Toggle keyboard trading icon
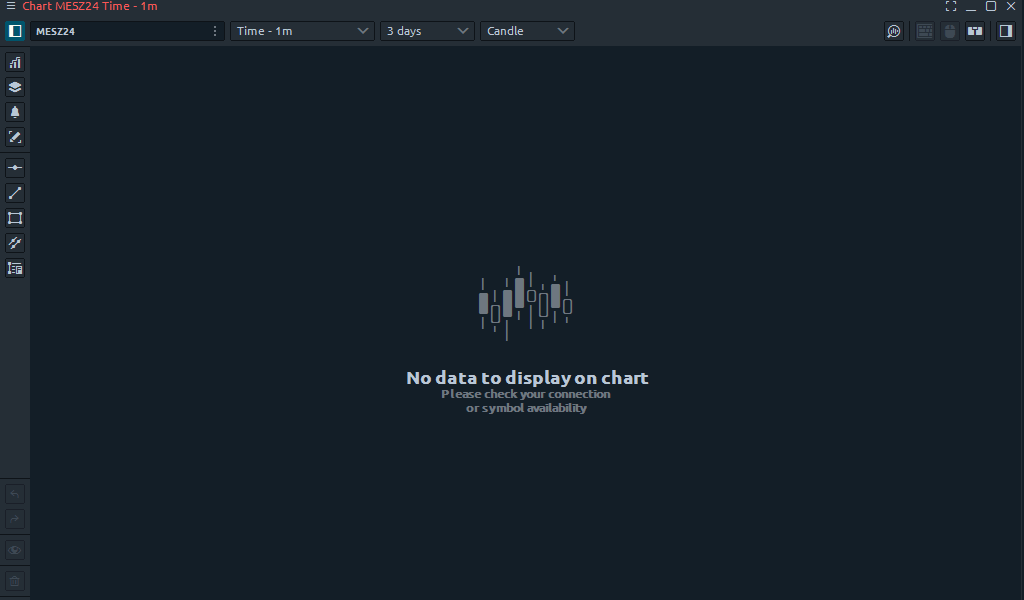The height and width of the screenshot is (600, 1024). point(925,31)
